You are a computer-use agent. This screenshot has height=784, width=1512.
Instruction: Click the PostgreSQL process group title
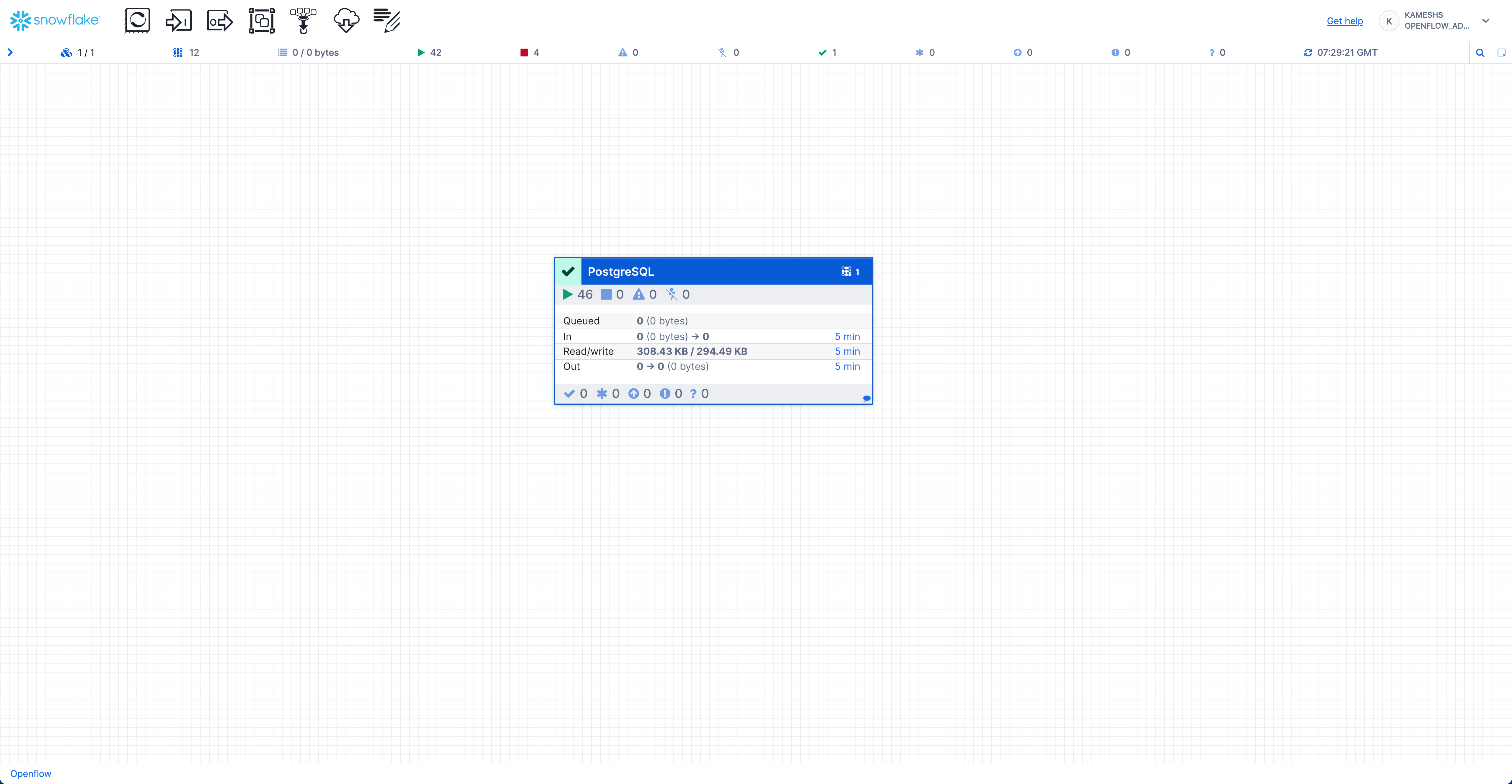point(620,272)
